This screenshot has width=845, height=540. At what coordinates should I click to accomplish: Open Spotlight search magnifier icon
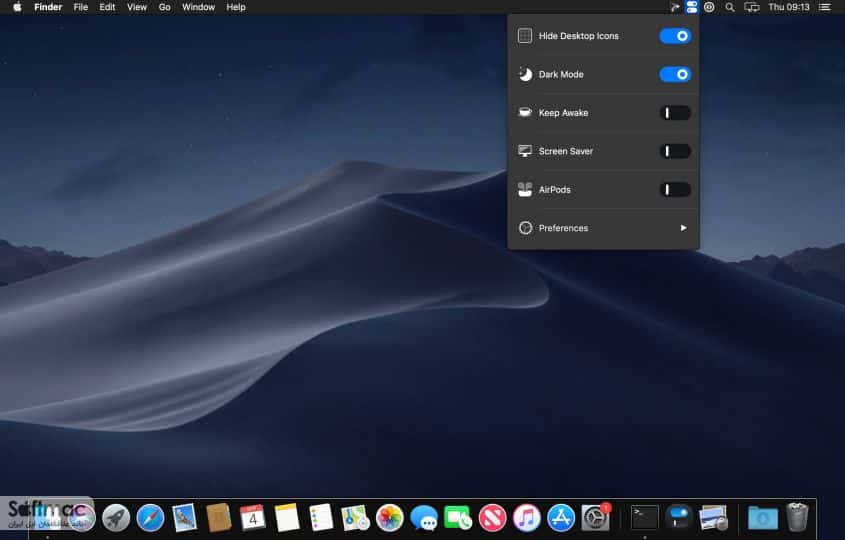[x=730, y=7]
